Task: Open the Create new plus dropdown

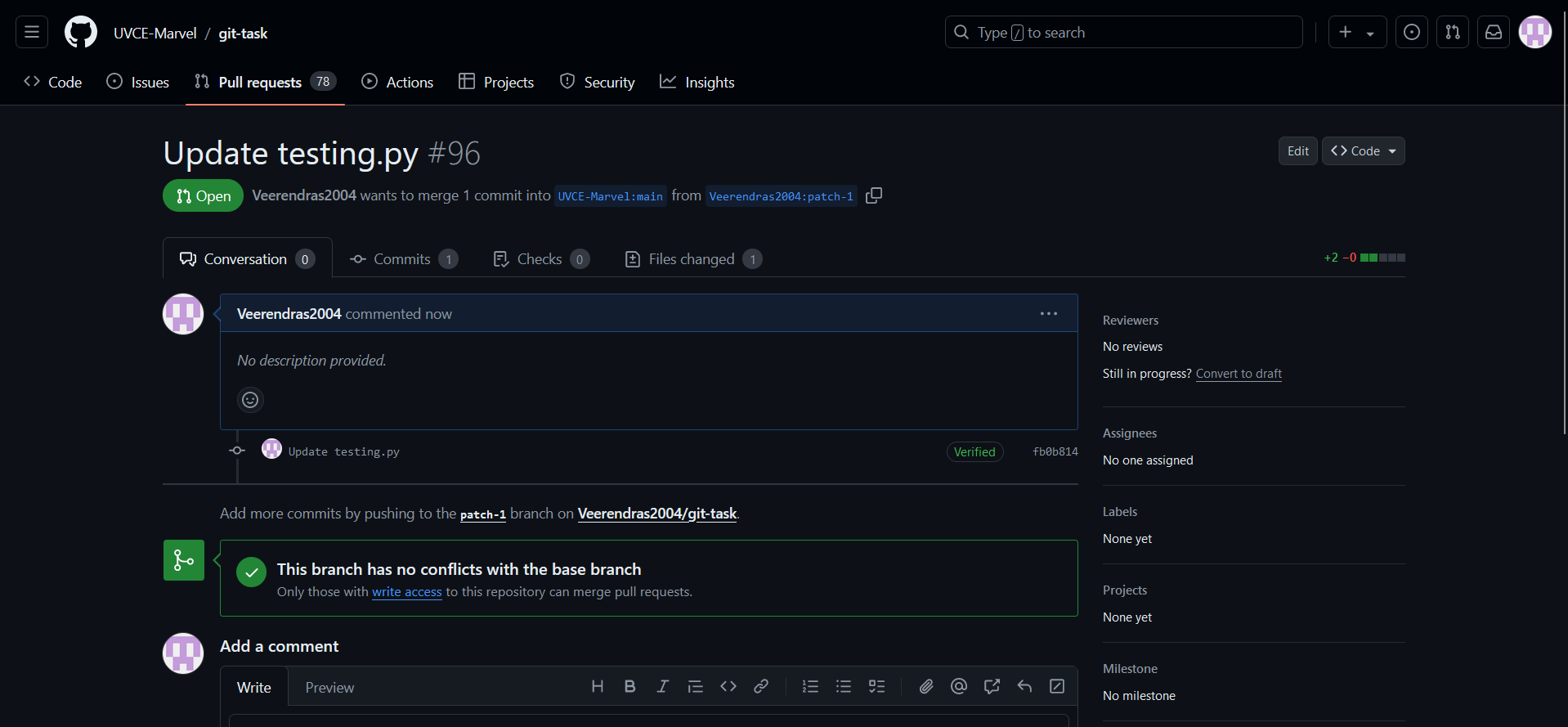Action: tap(1358, 33)
